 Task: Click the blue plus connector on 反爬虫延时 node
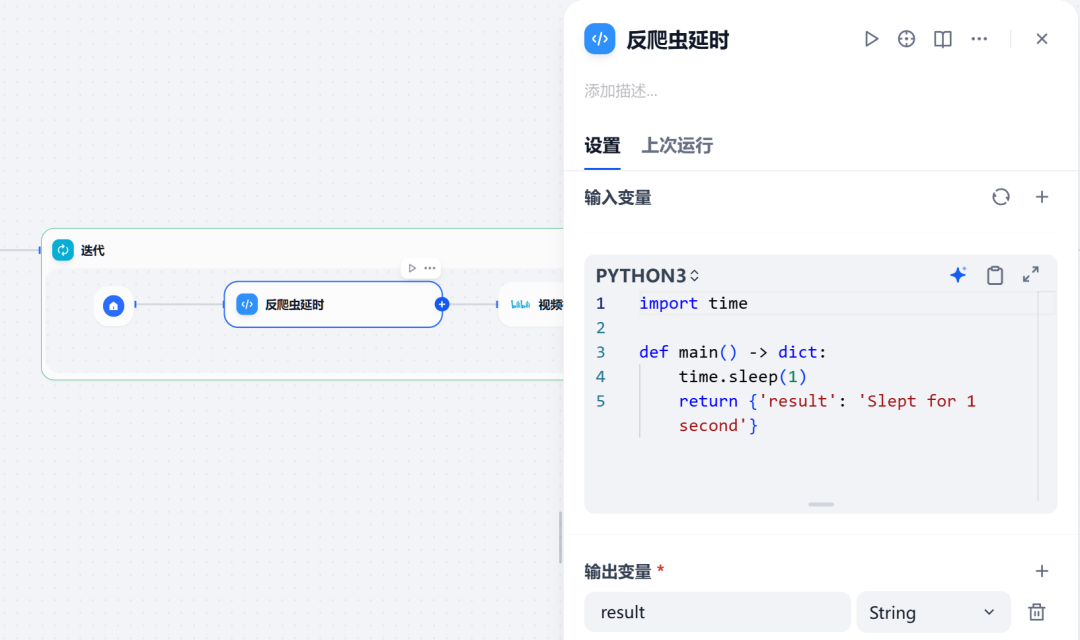[442, 304]
